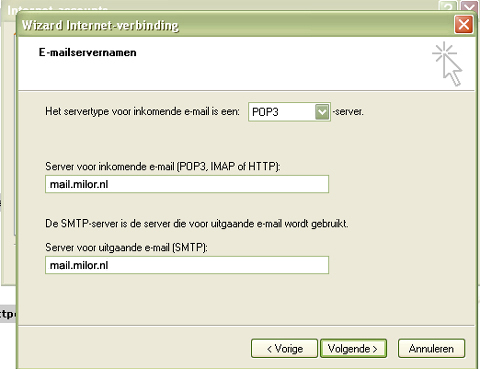Expand the POP3 server type dropdown arrow
Image resolution: width=480 pixels, height=369 pixels.
[322, 112]
